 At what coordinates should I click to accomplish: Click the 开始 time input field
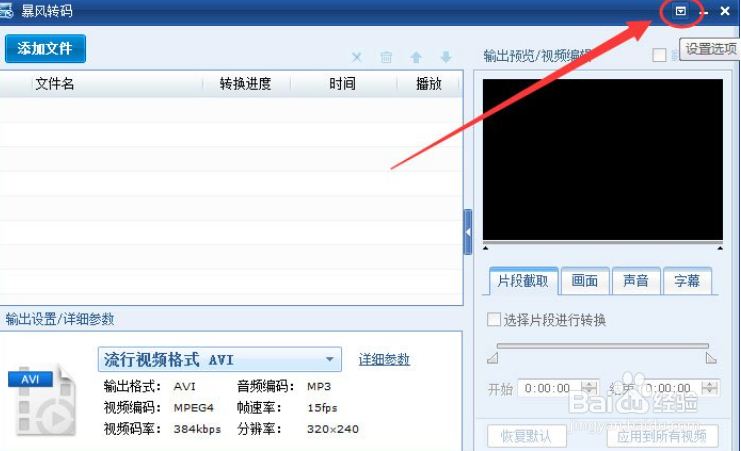pyautogui.click(x=549, y=388)
